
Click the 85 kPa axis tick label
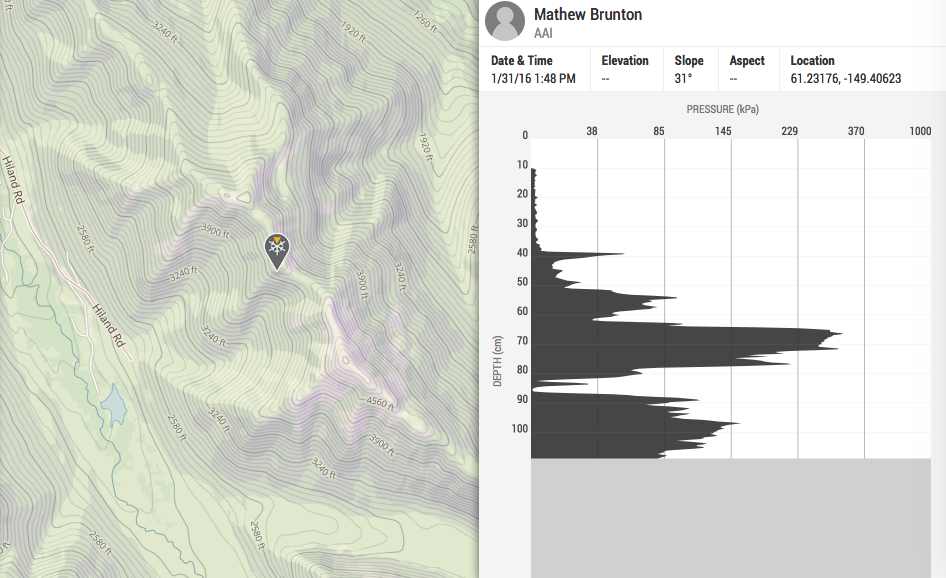pos(659,131)
